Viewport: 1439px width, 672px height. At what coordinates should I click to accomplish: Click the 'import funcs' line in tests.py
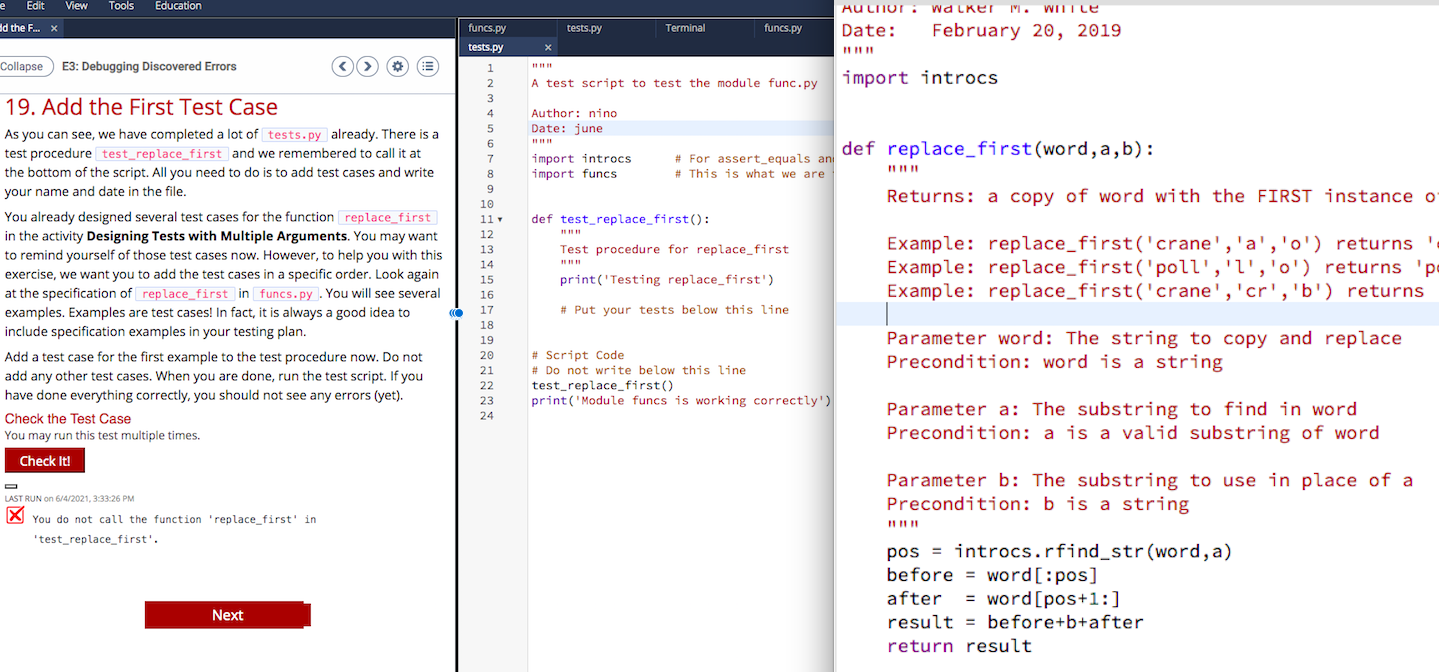[x=574, y=174]
